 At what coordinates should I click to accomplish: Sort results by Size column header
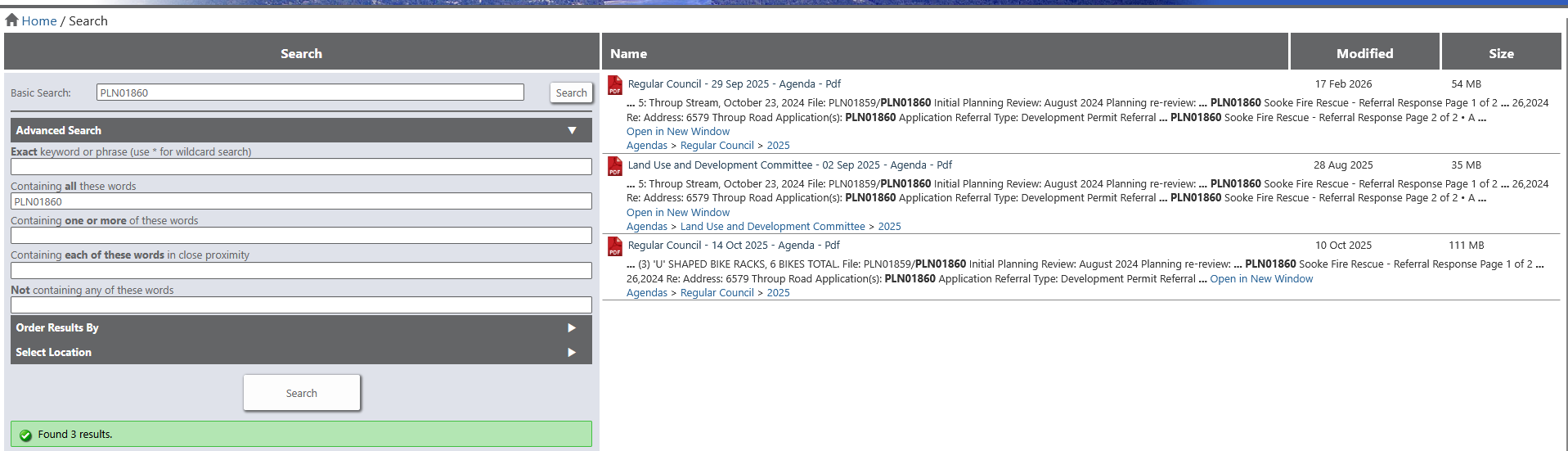1501,53
